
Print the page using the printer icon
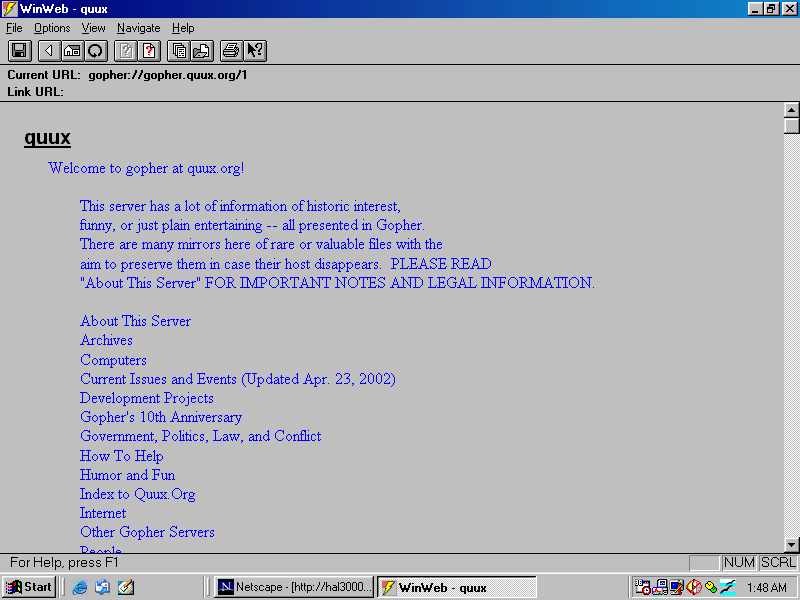231,51
